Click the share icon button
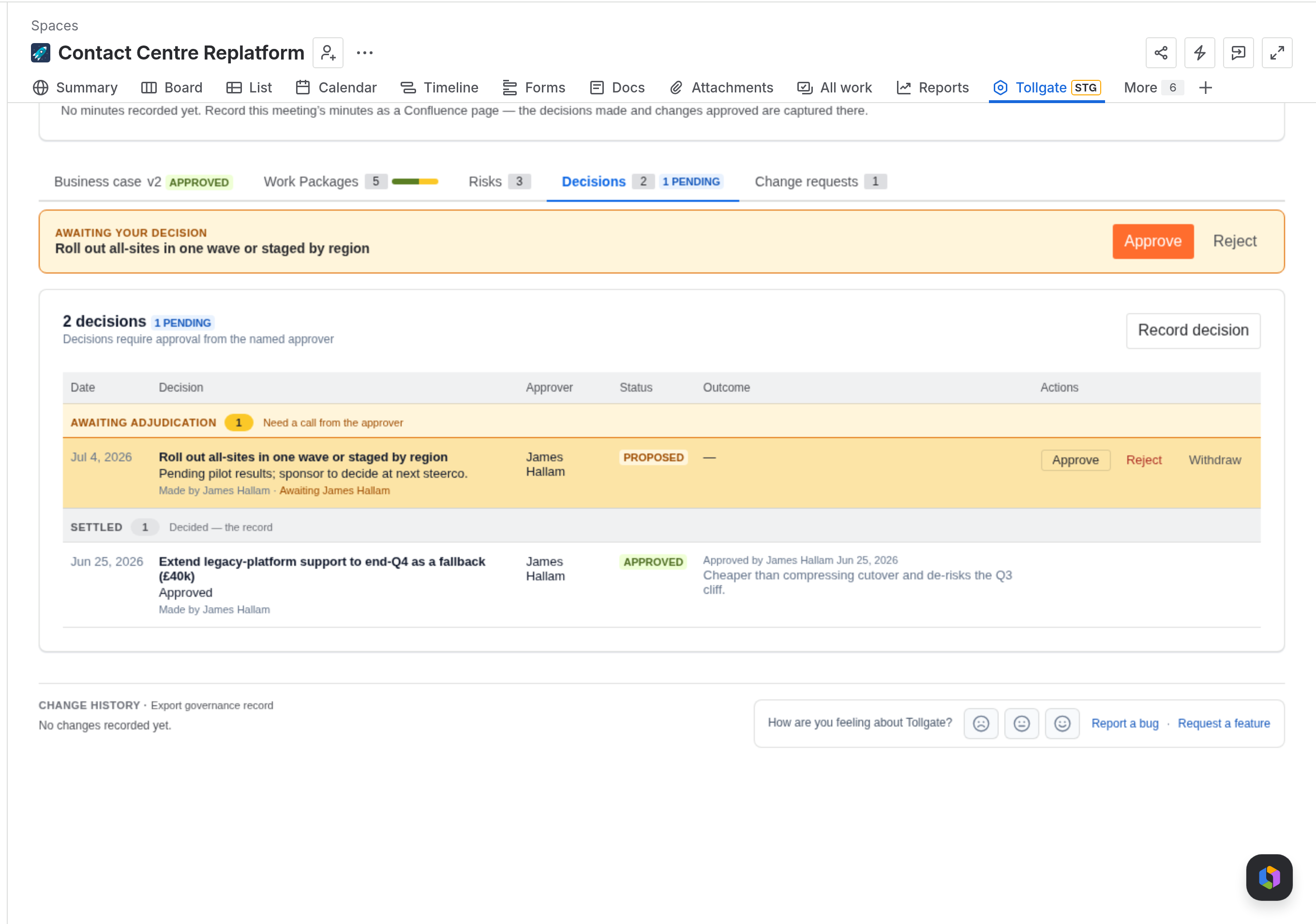 (1161, 53)
